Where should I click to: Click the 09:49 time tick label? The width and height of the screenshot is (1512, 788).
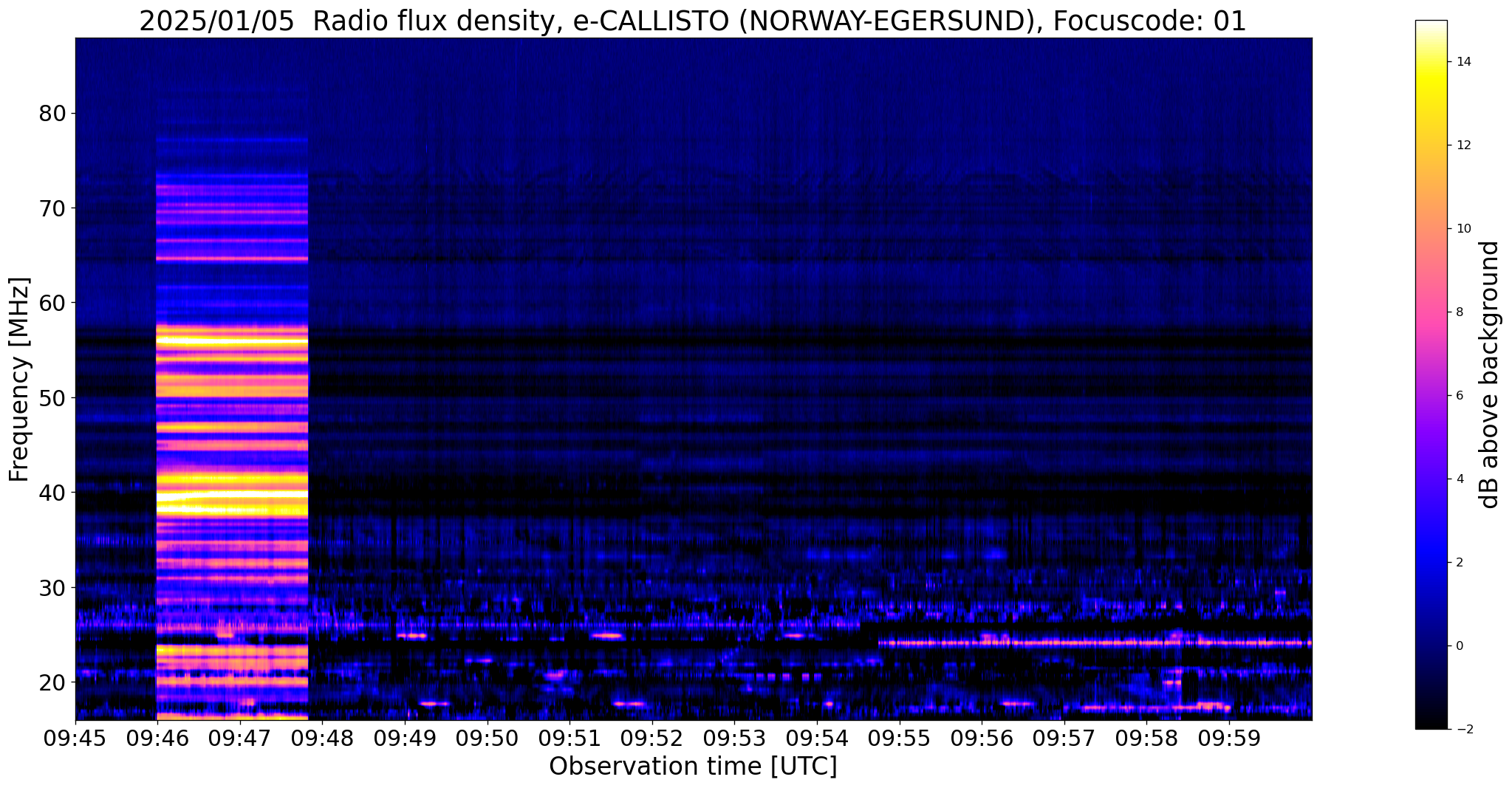coord(405,739)
